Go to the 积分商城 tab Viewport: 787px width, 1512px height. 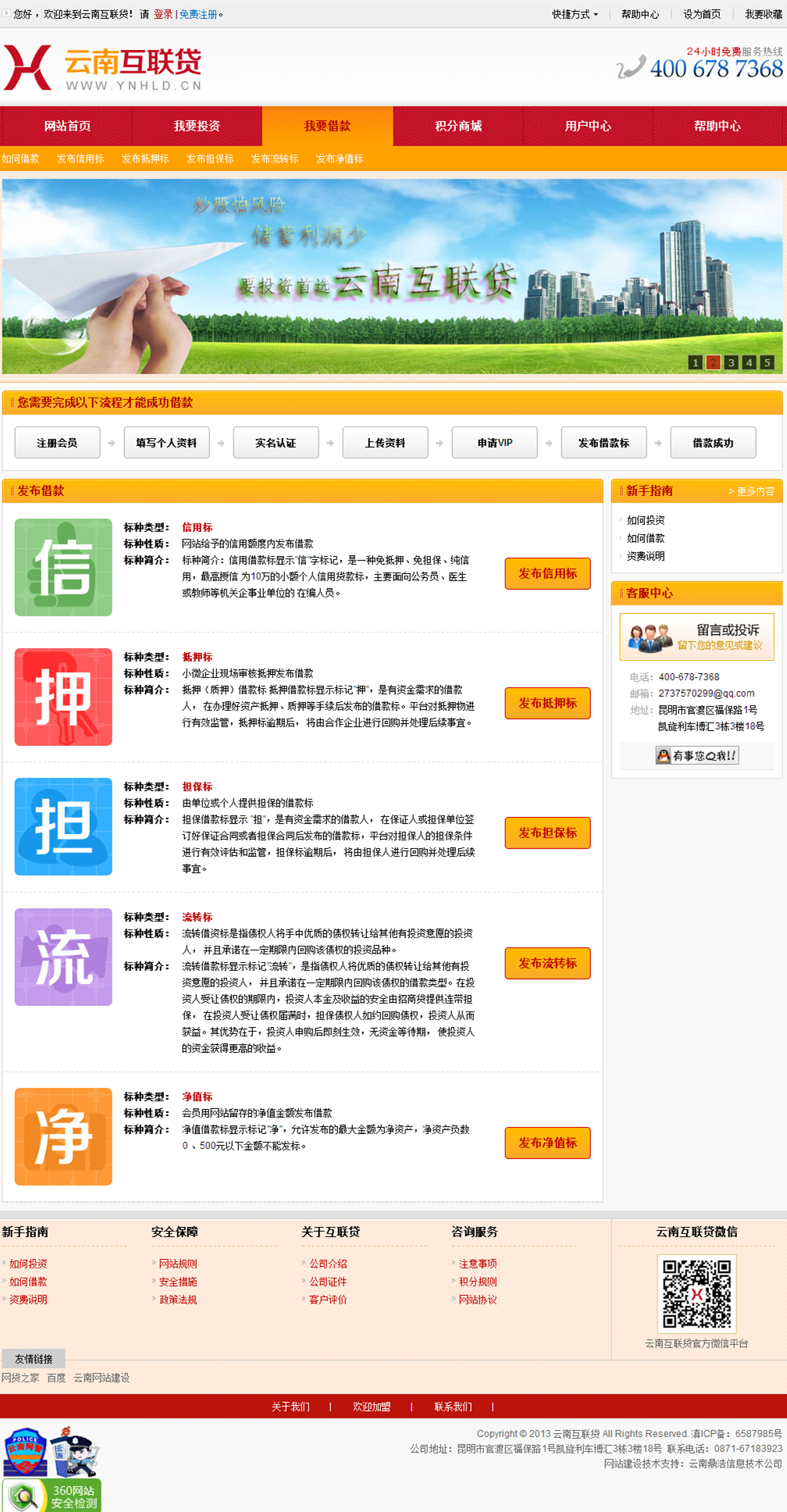click(x=458, y=126)
